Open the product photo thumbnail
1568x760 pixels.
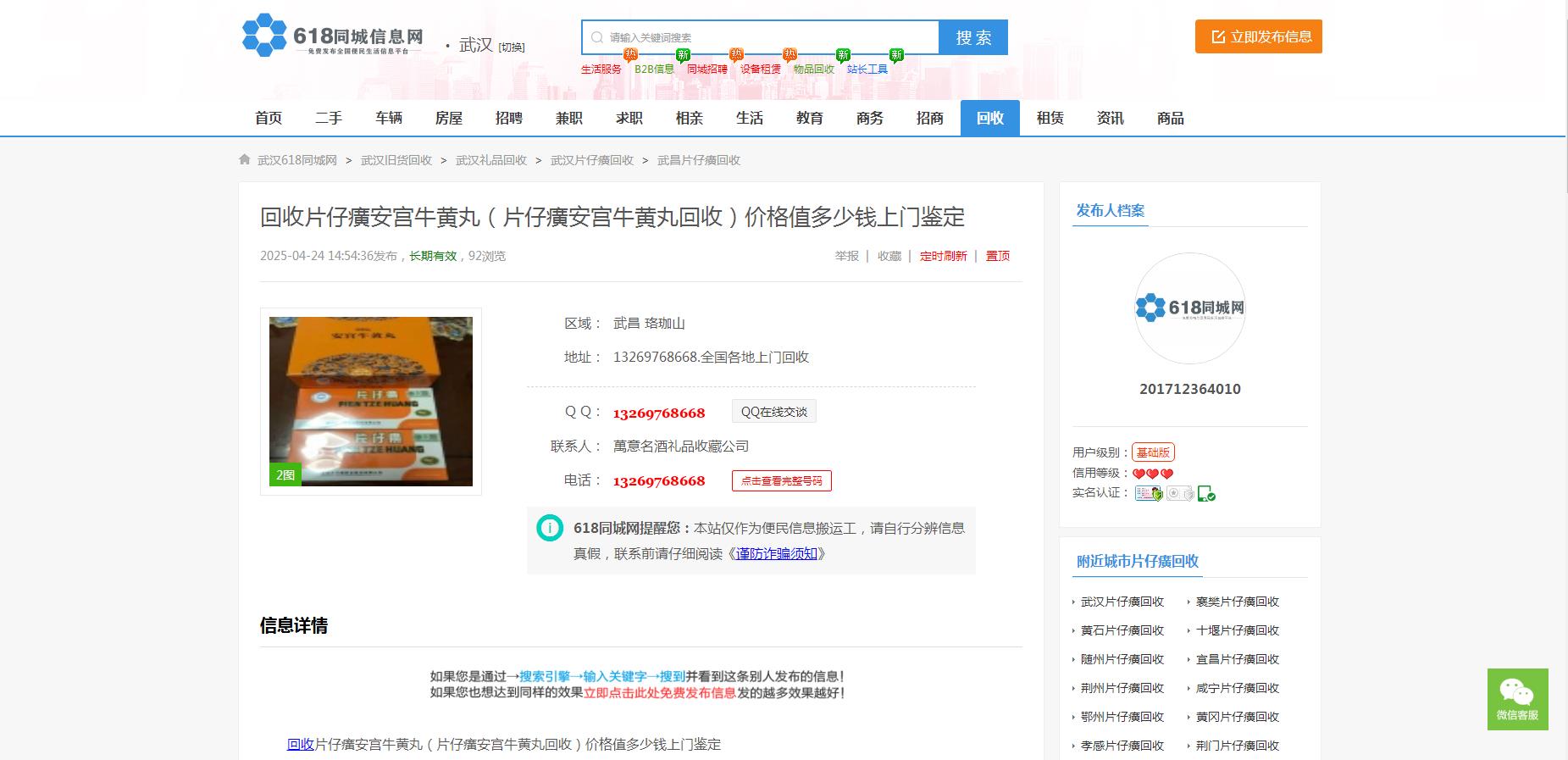click(x=371, y=402)
